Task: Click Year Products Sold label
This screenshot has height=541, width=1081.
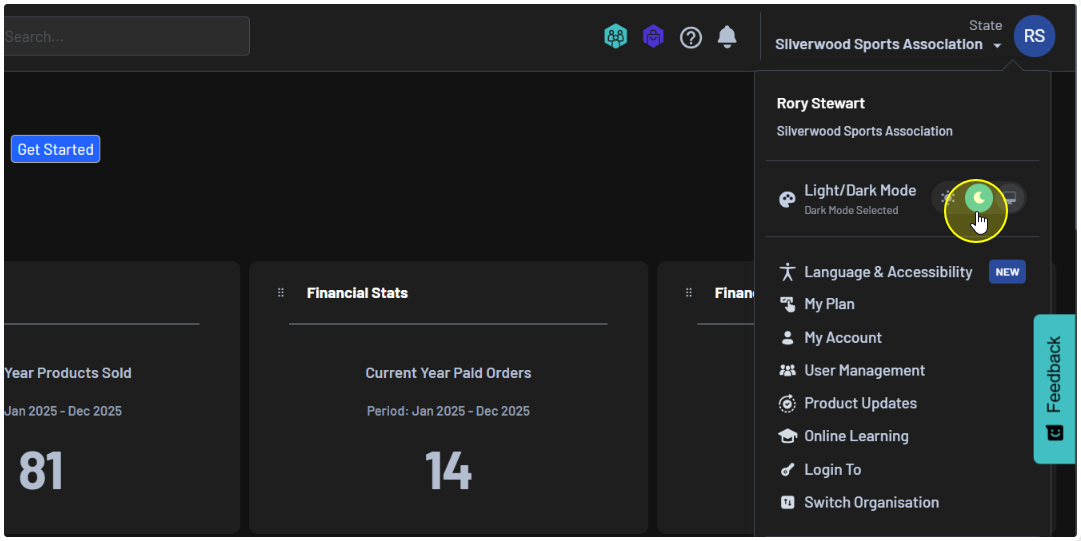Action: [x=68, y=373]
